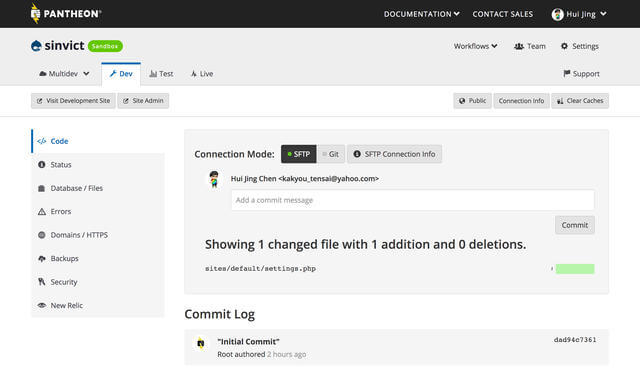The height and width of the screenshot is (371, 640).
Task: Switch connection mode to SFTP
Action: (x=299, y=154)
